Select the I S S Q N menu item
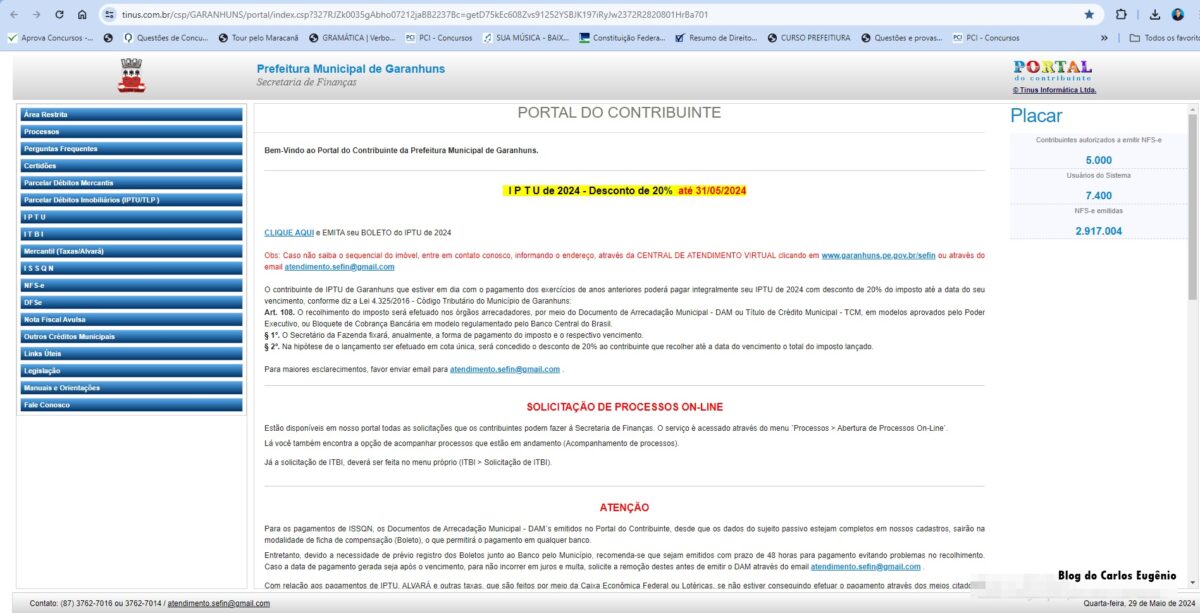Image resolution: width=1200 pixels, height=613 pixels. tap(132, 268)
